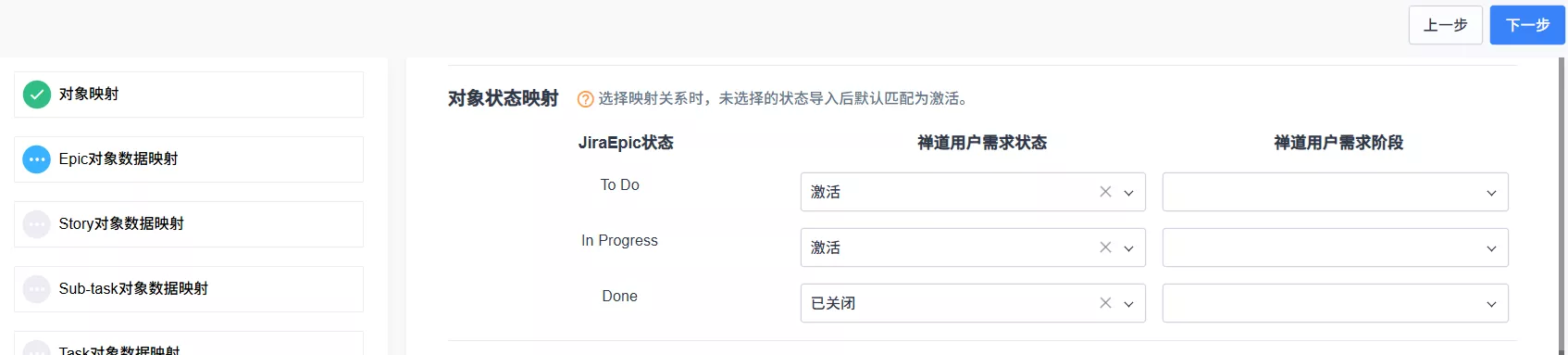Click the blue 下一步 button
The height and width of the screenshot is (355, 1568).
coord(1527,25)
